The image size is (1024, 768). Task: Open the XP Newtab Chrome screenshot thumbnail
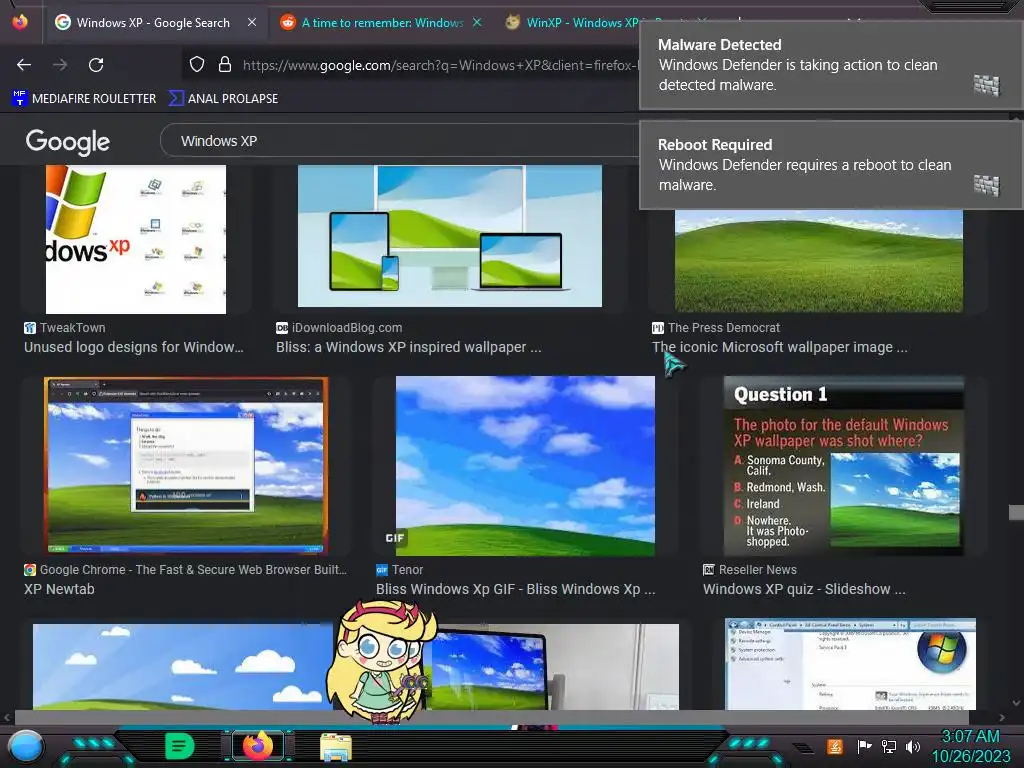point(186,466)
